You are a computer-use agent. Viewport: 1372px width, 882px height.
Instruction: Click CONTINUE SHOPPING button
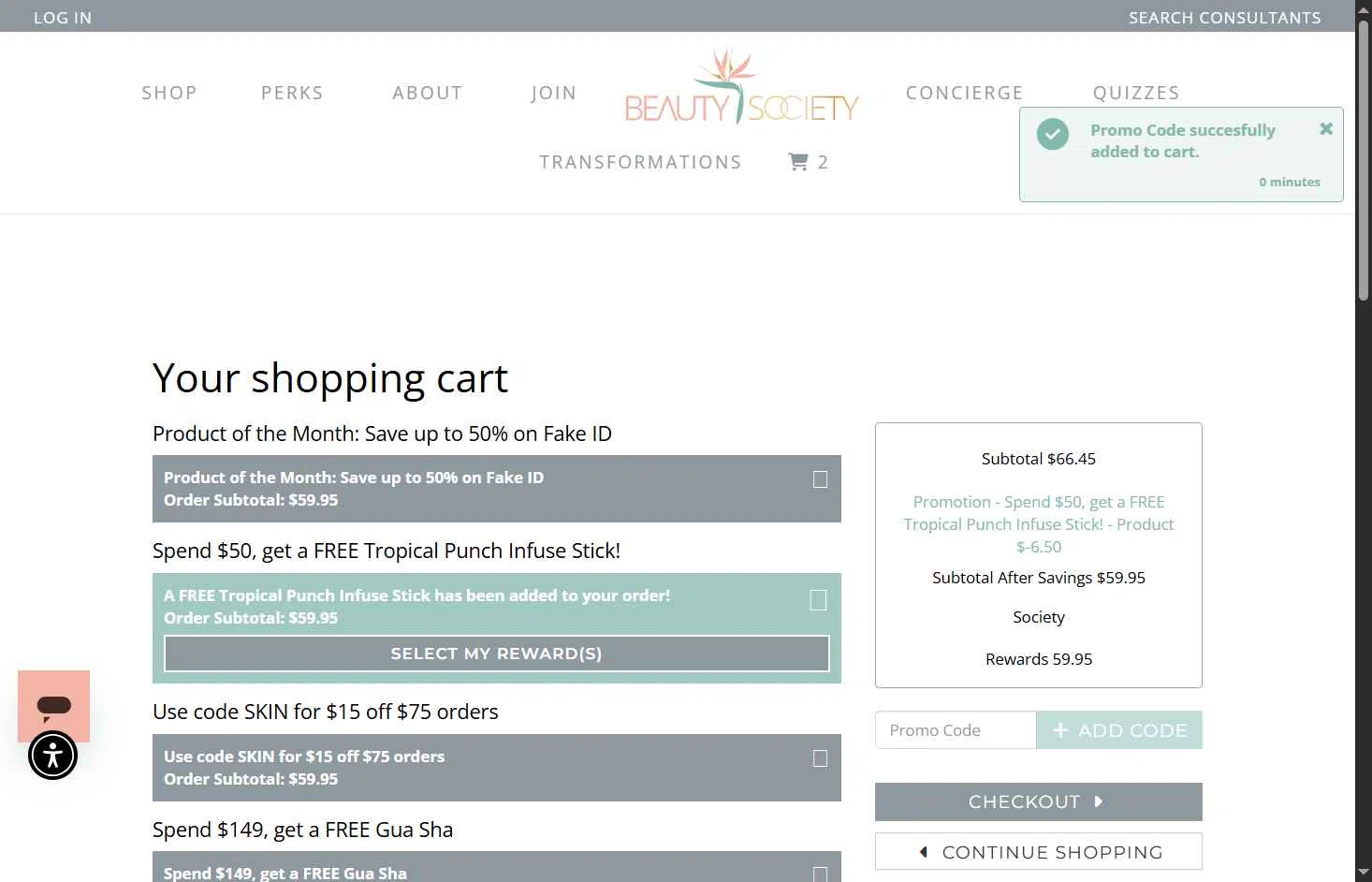(1039, 852)
